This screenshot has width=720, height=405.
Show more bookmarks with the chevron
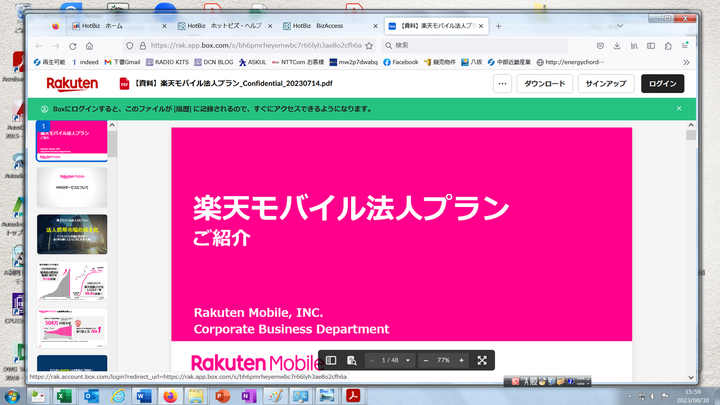point(686,62)
